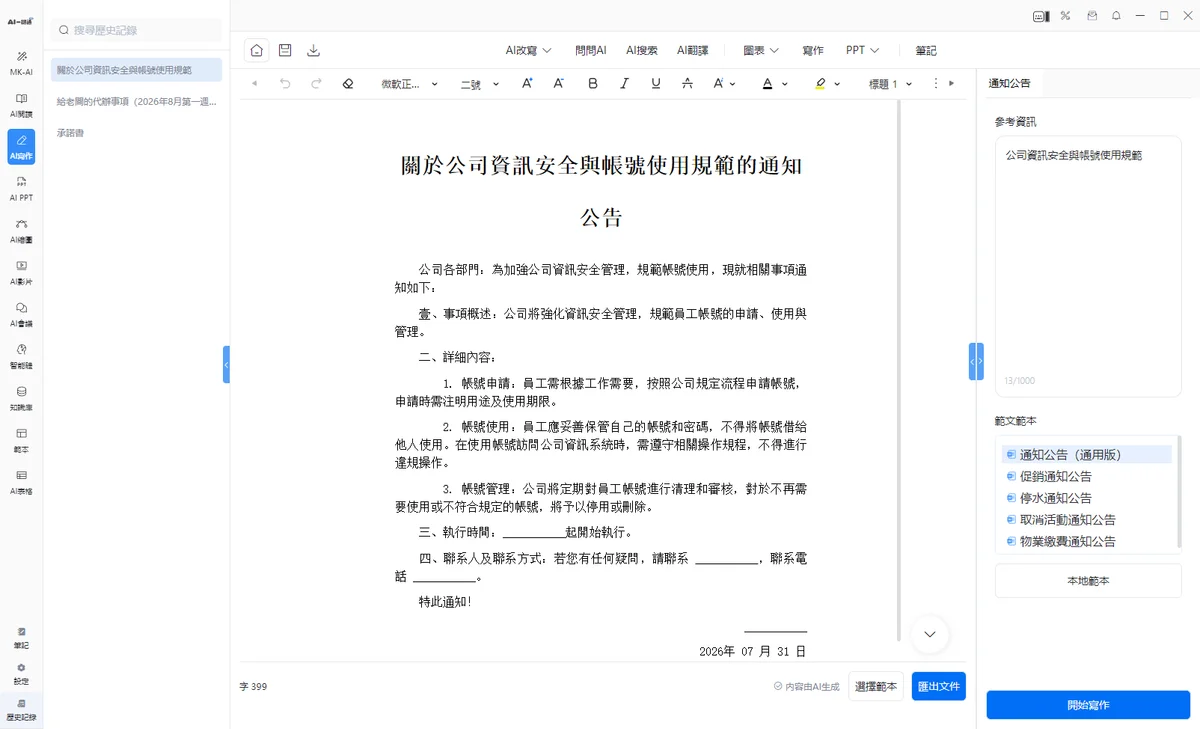Screen dimensions: 1200x729
Task: Click the 選擇範本 button
Action: (877, 686)
